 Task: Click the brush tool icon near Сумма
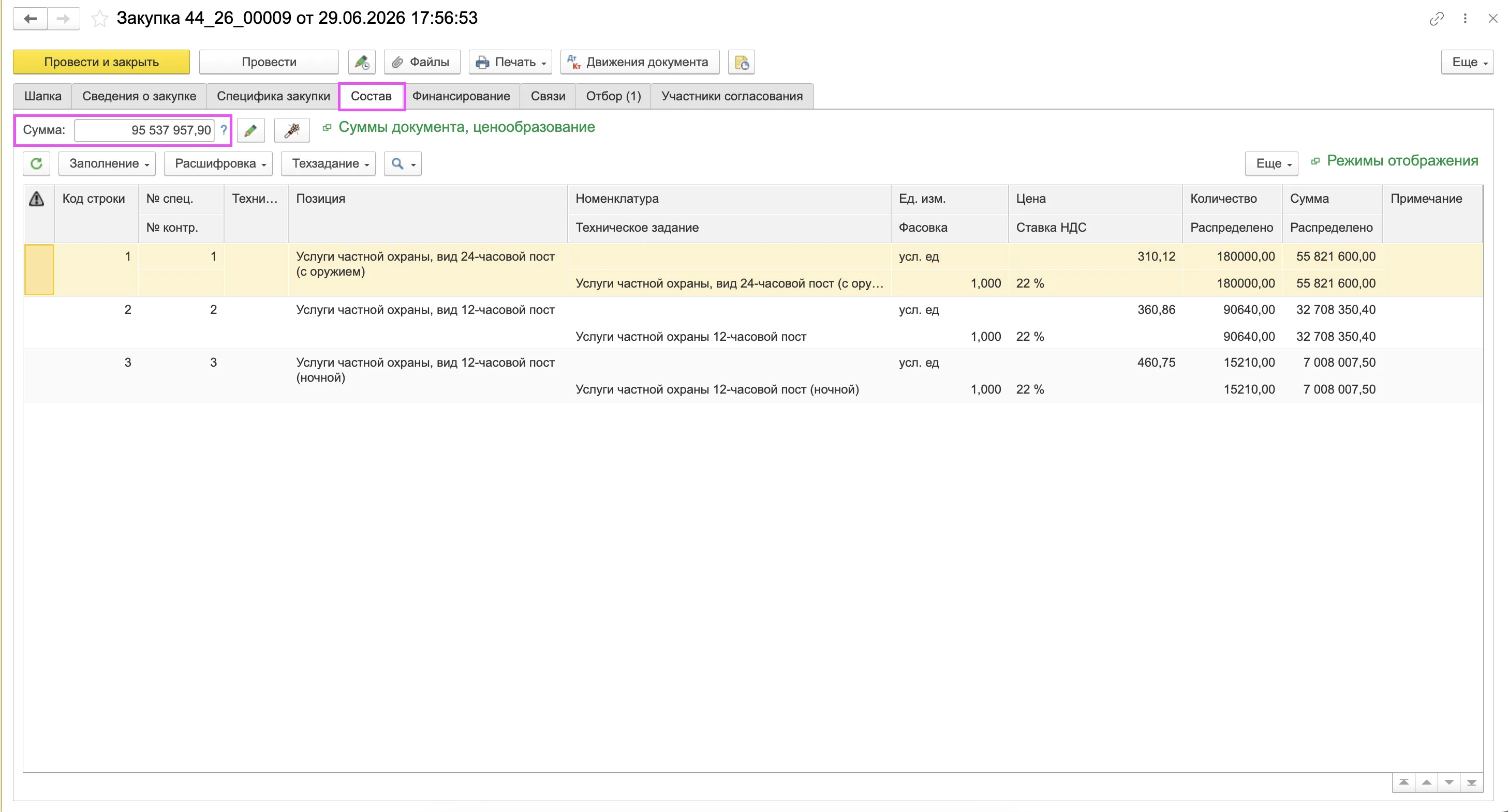point(291,130)
